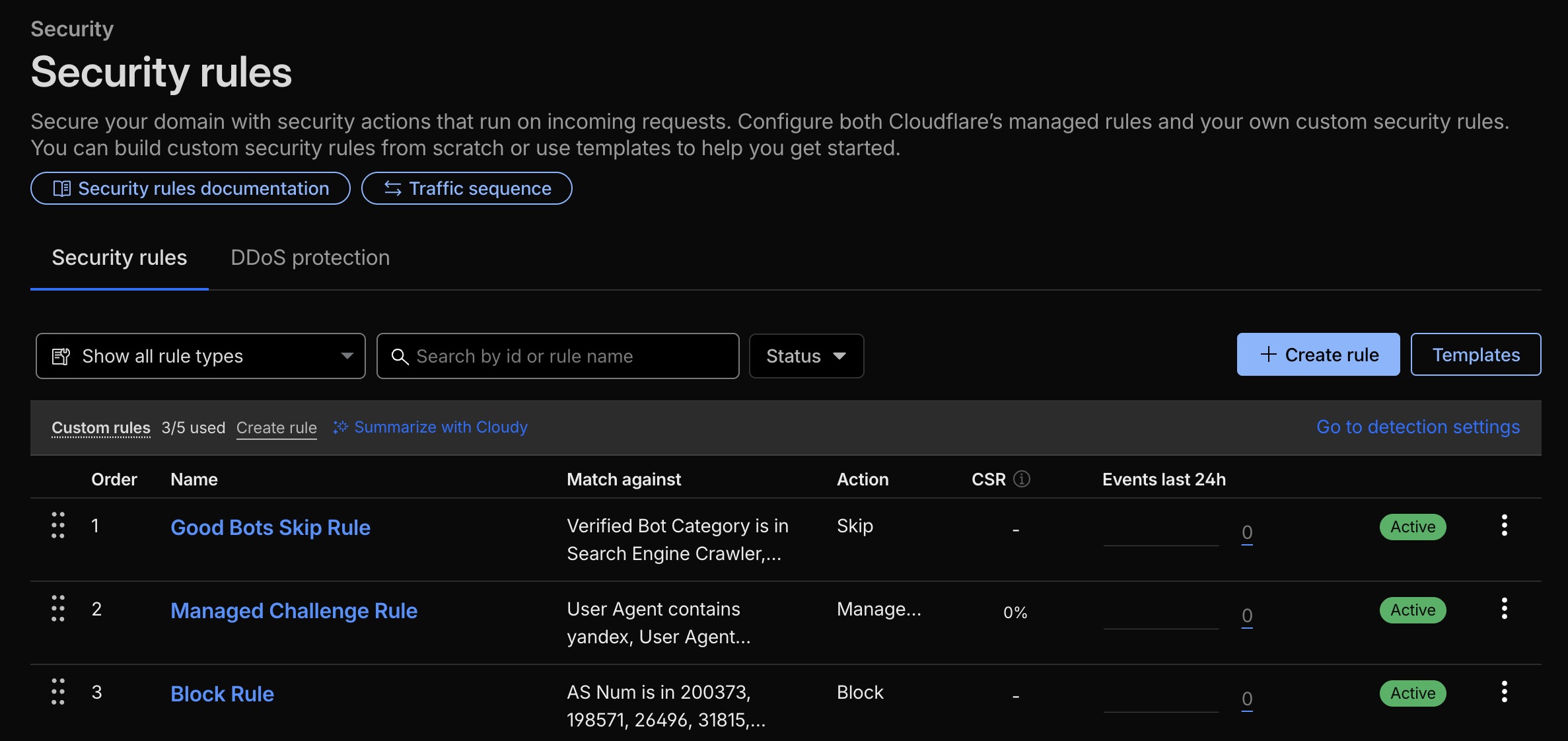
Task: Switch to the DDoS protection tab
Action: (310, 258)
